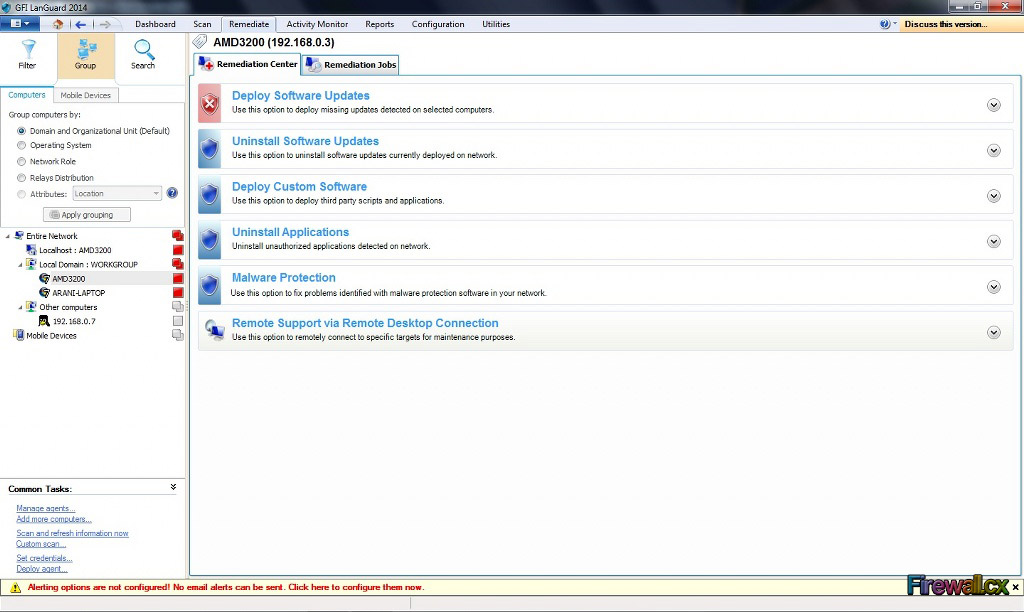Screen dimensions: 1024x612
Task: Click Set credentials link
Action: click(44, 558)
